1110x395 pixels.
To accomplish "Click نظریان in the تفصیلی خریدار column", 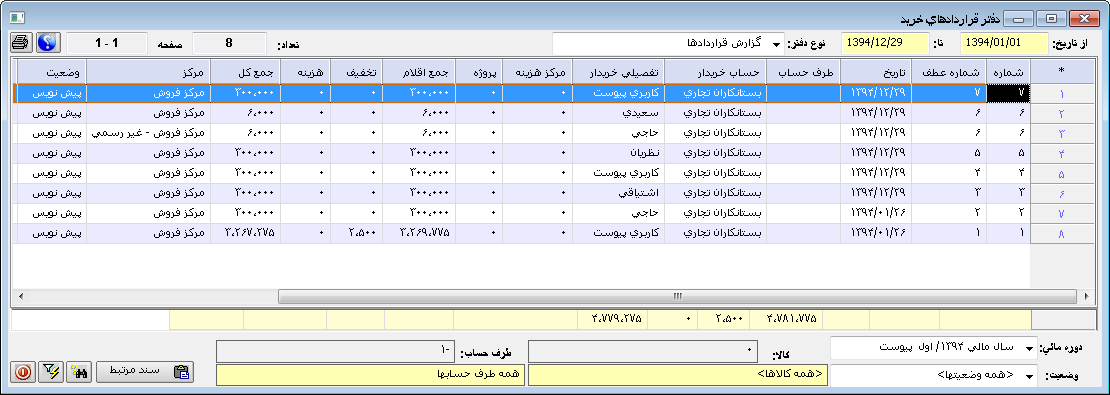I will [x=619, y=154].
